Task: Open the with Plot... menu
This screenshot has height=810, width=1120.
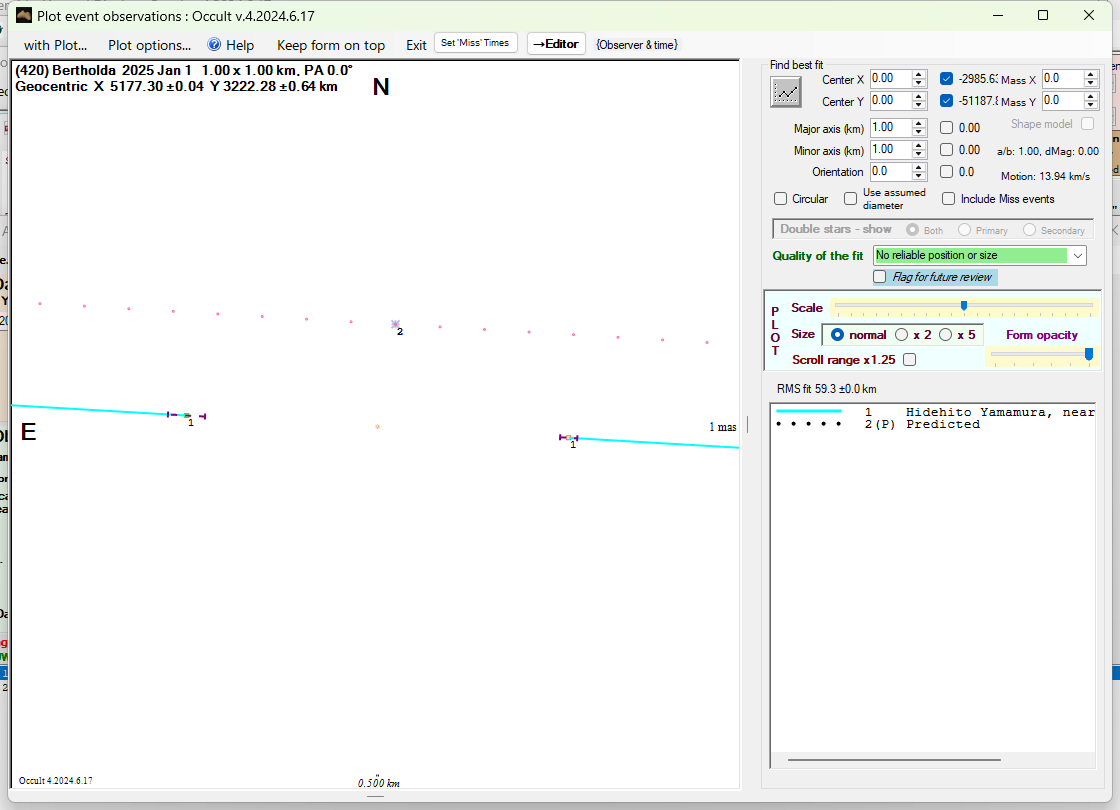Action: [55, 45]
